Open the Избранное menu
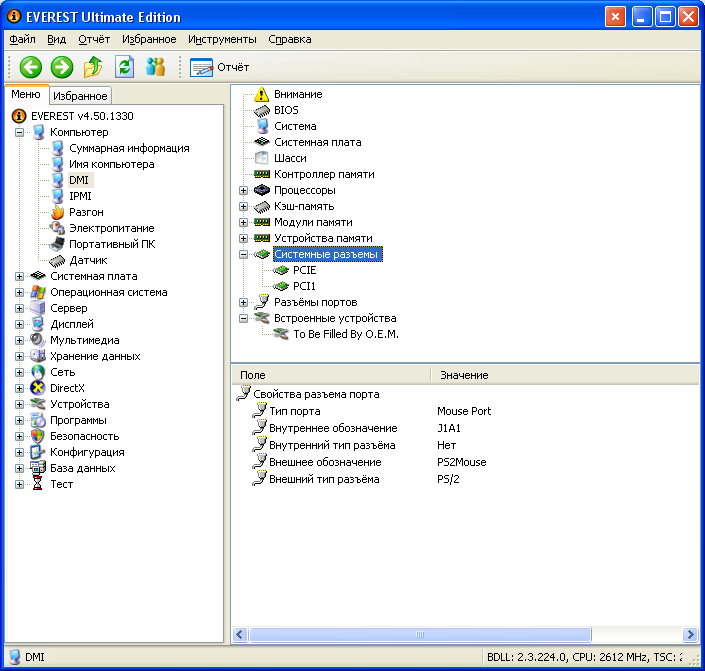The height and width of the screenshot is (671, 705). tap(149, 40)
